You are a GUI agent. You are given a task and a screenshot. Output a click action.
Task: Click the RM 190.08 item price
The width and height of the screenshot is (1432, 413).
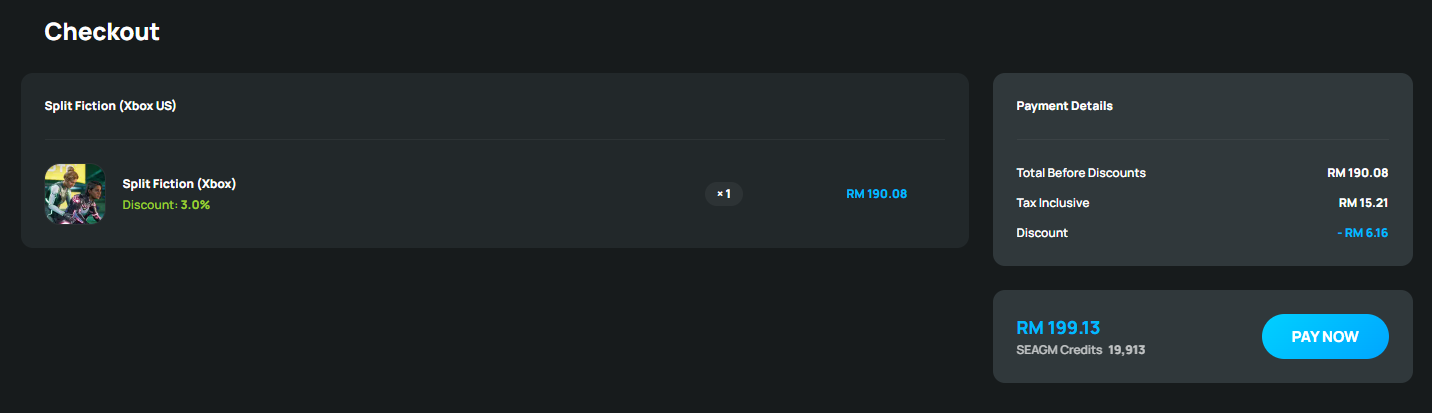876,194
